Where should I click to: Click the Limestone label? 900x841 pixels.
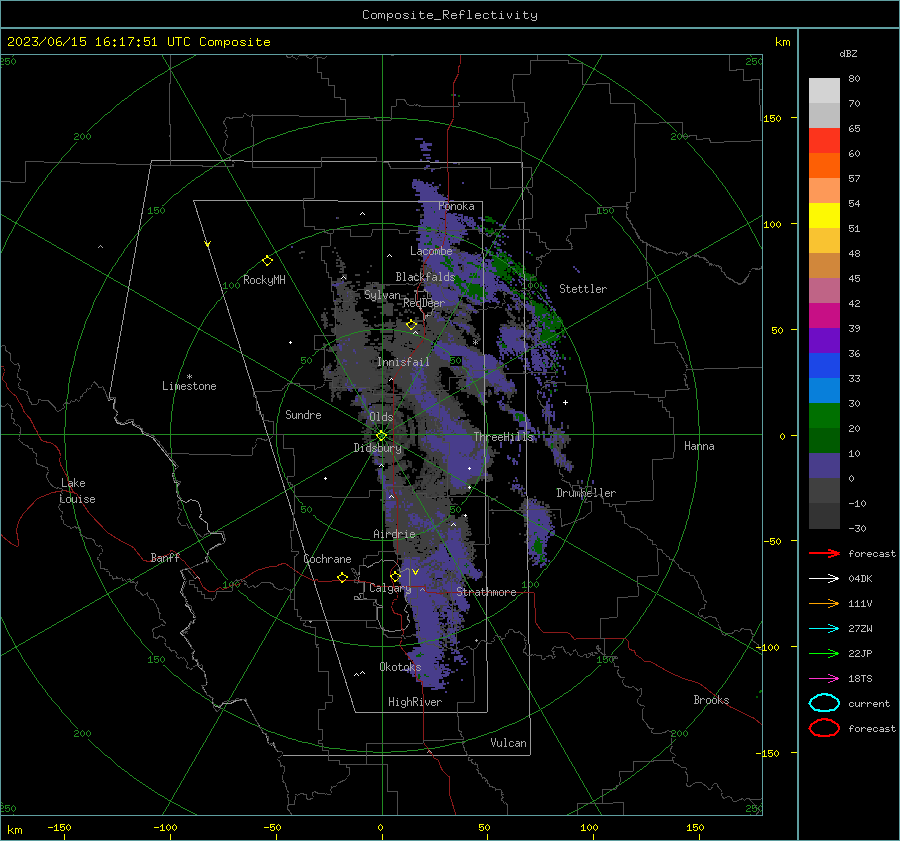click(189, 386)
